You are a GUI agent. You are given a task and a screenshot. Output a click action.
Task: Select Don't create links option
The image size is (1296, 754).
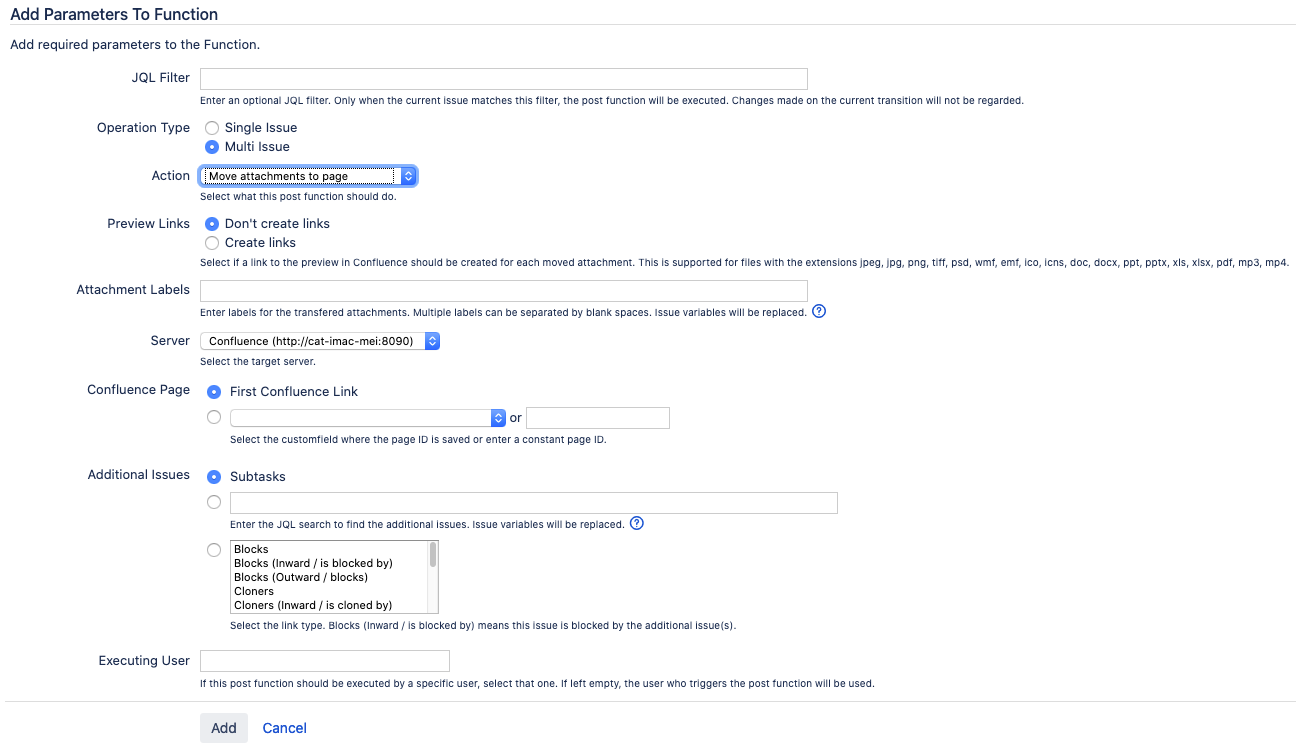[x=212, y=224]
